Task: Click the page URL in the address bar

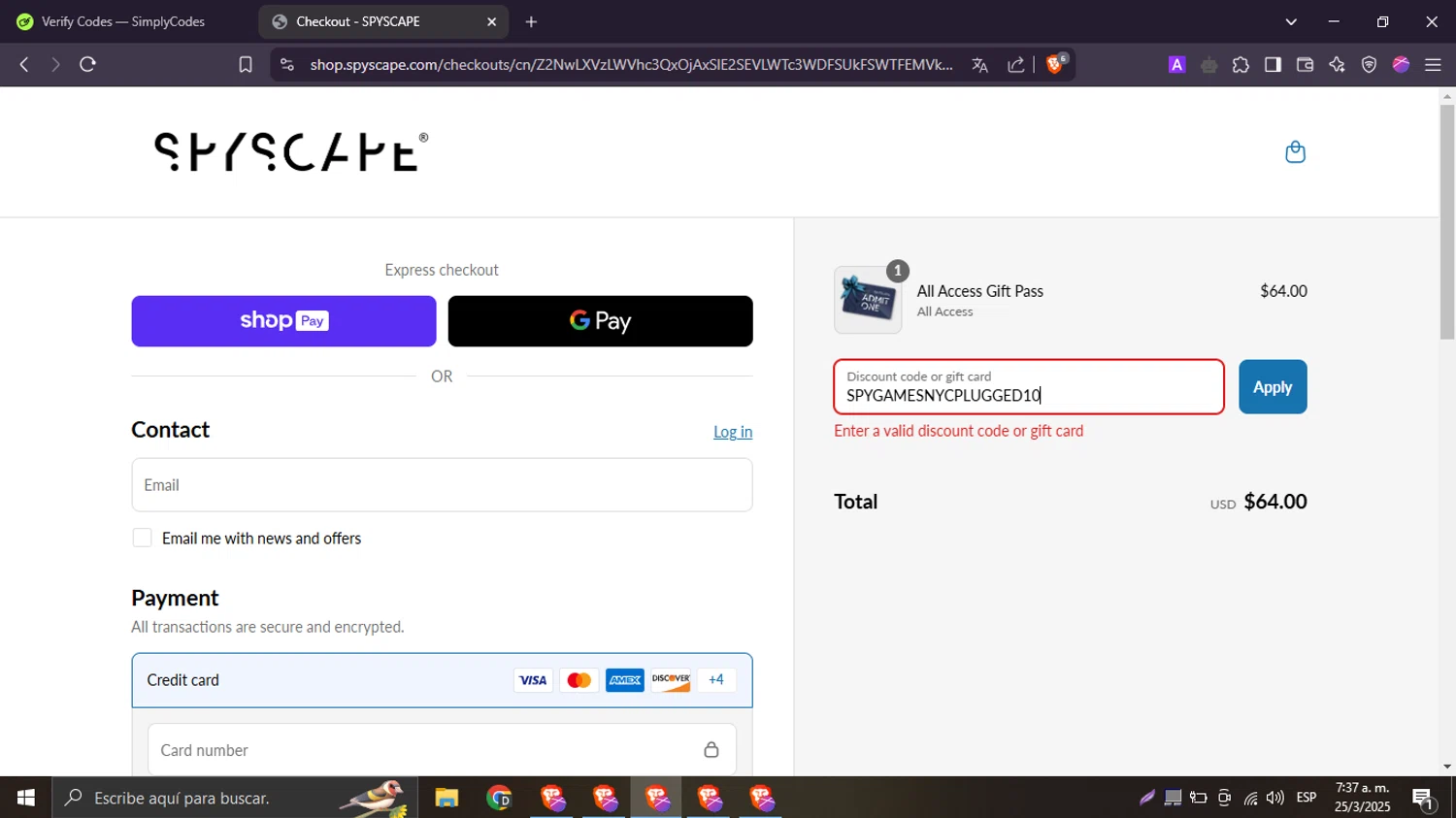Action: (631, 65)
